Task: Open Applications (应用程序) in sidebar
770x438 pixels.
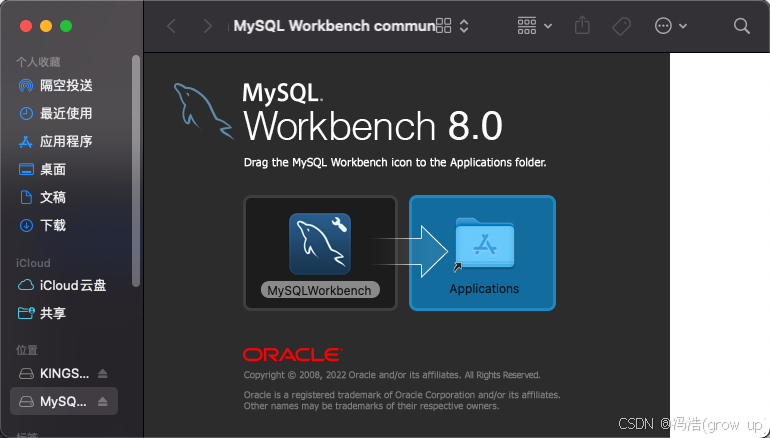Action: point(64,141)
